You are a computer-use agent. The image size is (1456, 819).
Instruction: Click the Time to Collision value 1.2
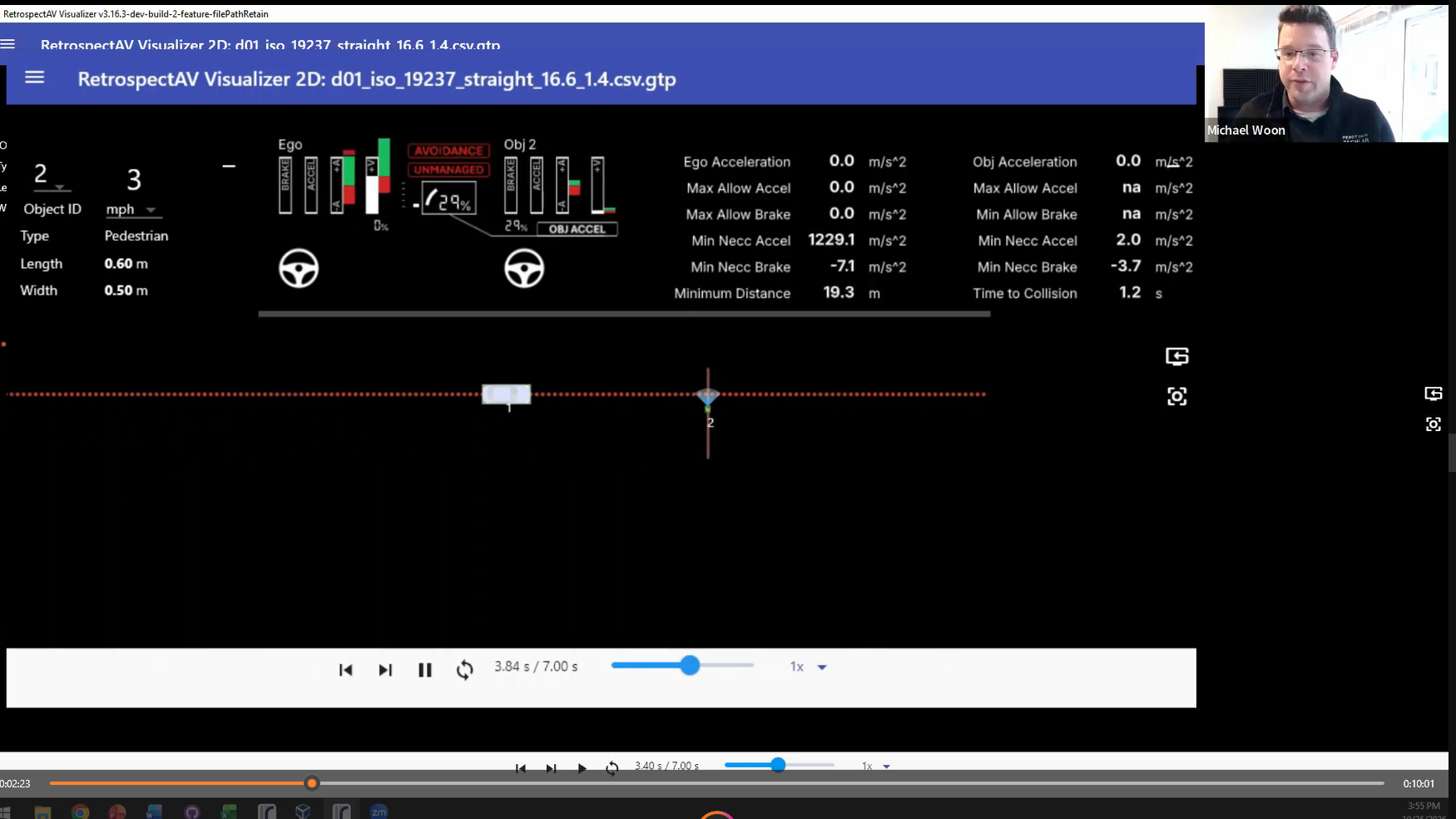(1130, 292)
